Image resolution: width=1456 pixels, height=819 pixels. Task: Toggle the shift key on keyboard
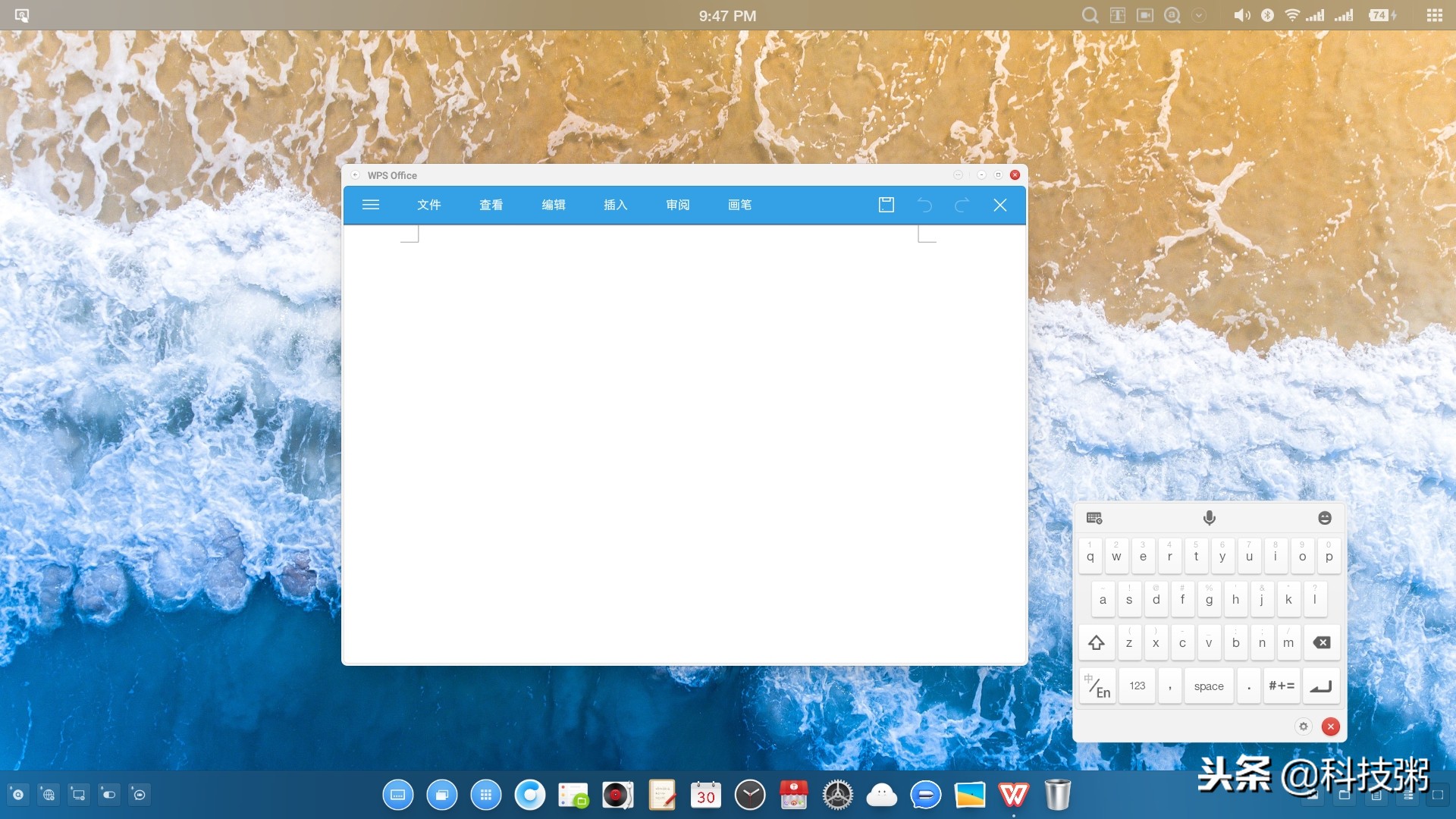(1097, 643)
